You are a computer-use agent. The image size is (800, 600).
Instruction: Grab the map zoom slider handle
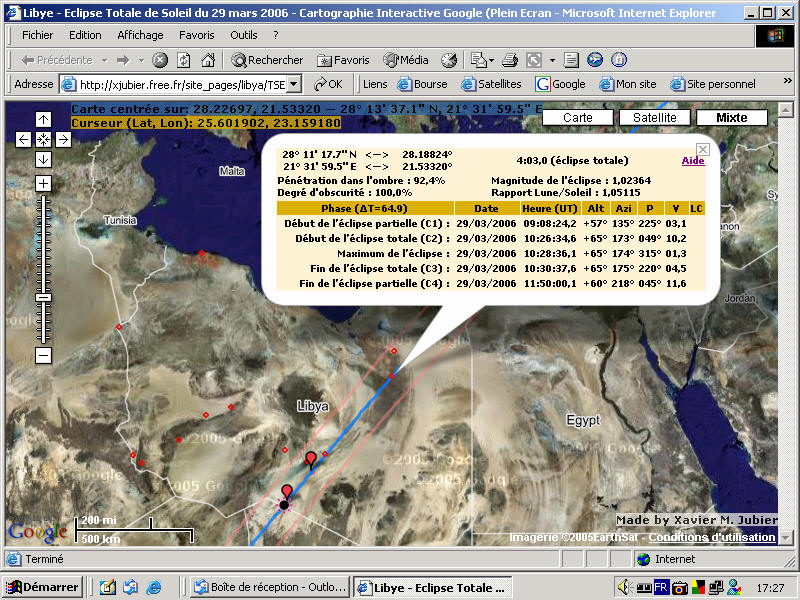44,297
